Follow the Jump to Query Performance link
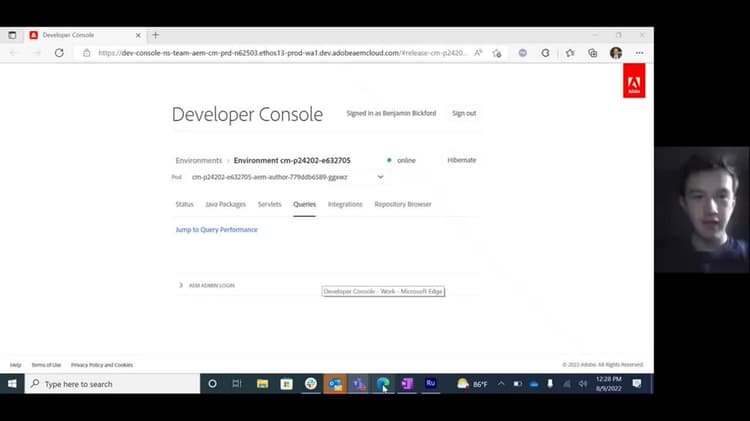 point(216,230)
